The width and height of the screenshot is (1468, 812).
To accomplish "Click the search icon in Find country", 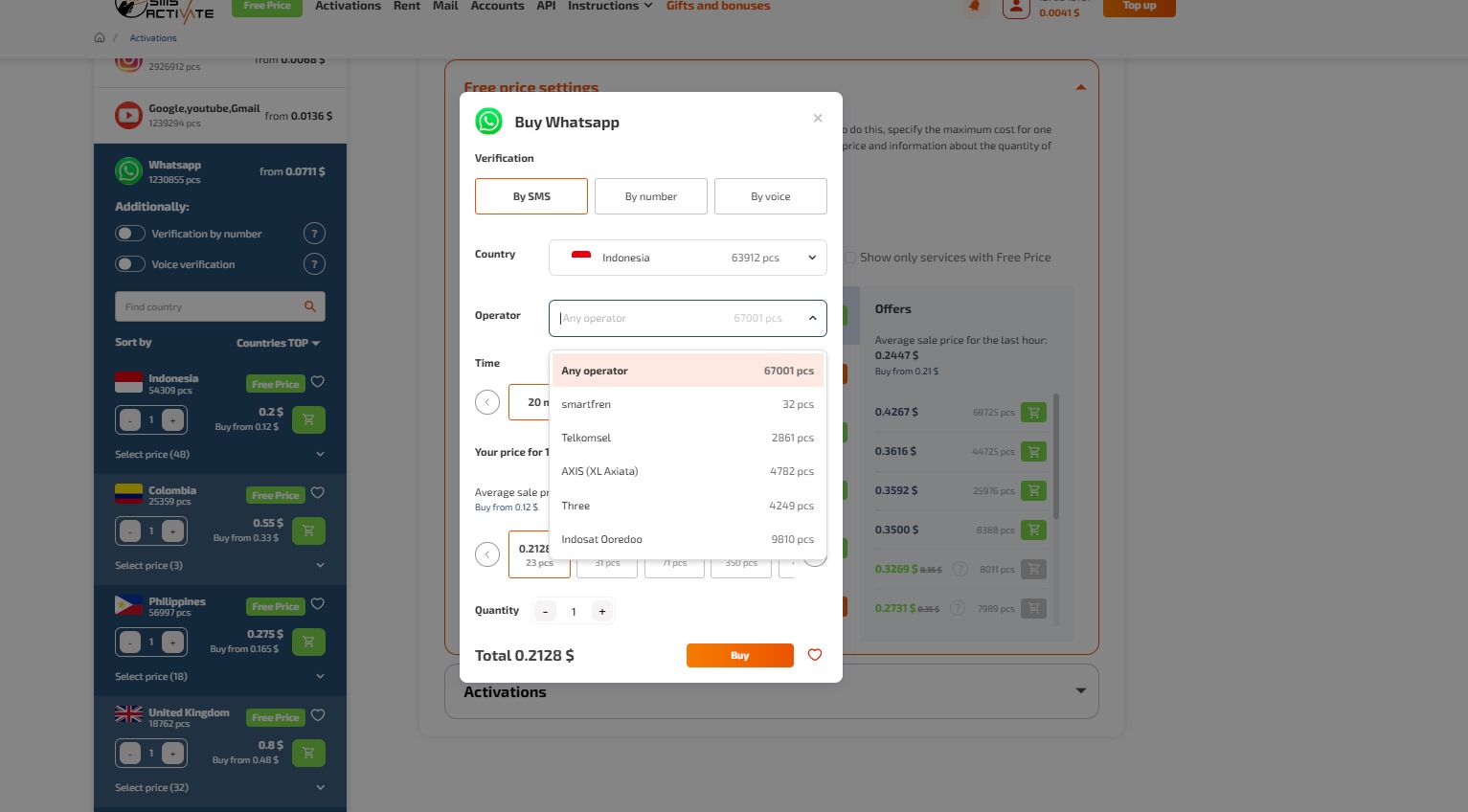I will point(309,306).
